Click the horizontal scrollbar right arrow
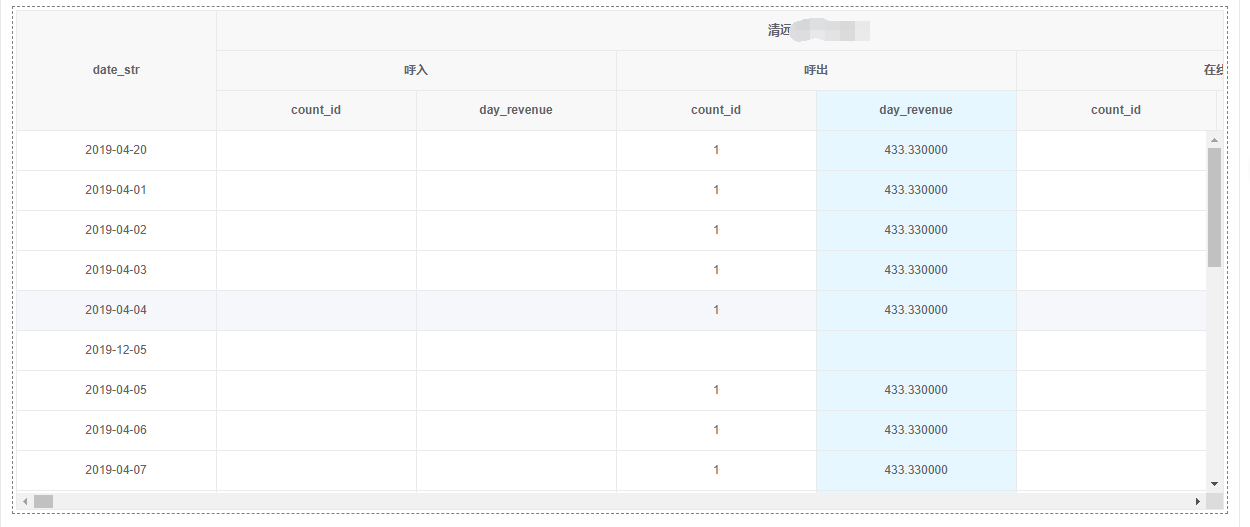This screenshot has width=1250, height=527. tap(1198, 500)
